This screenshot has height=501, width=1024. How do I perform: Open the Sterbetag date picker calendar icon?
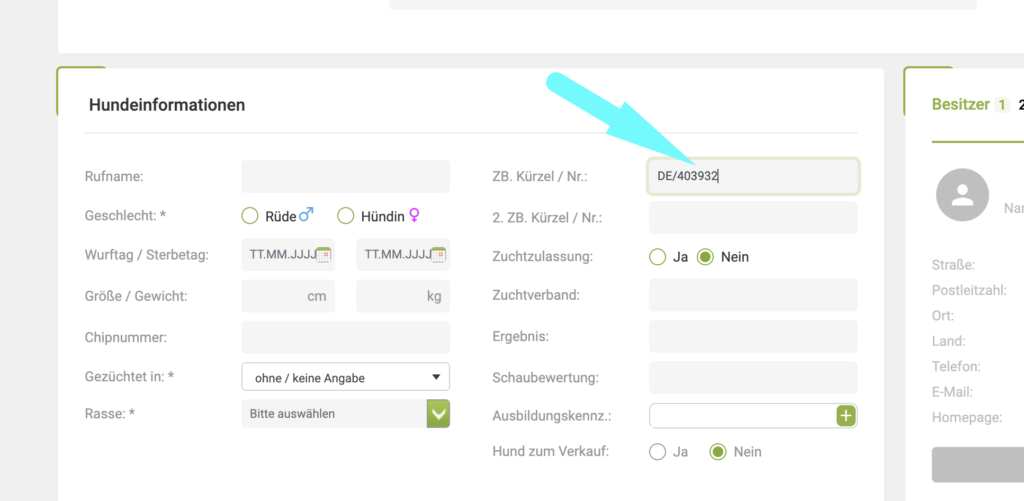tap(438, 255)
